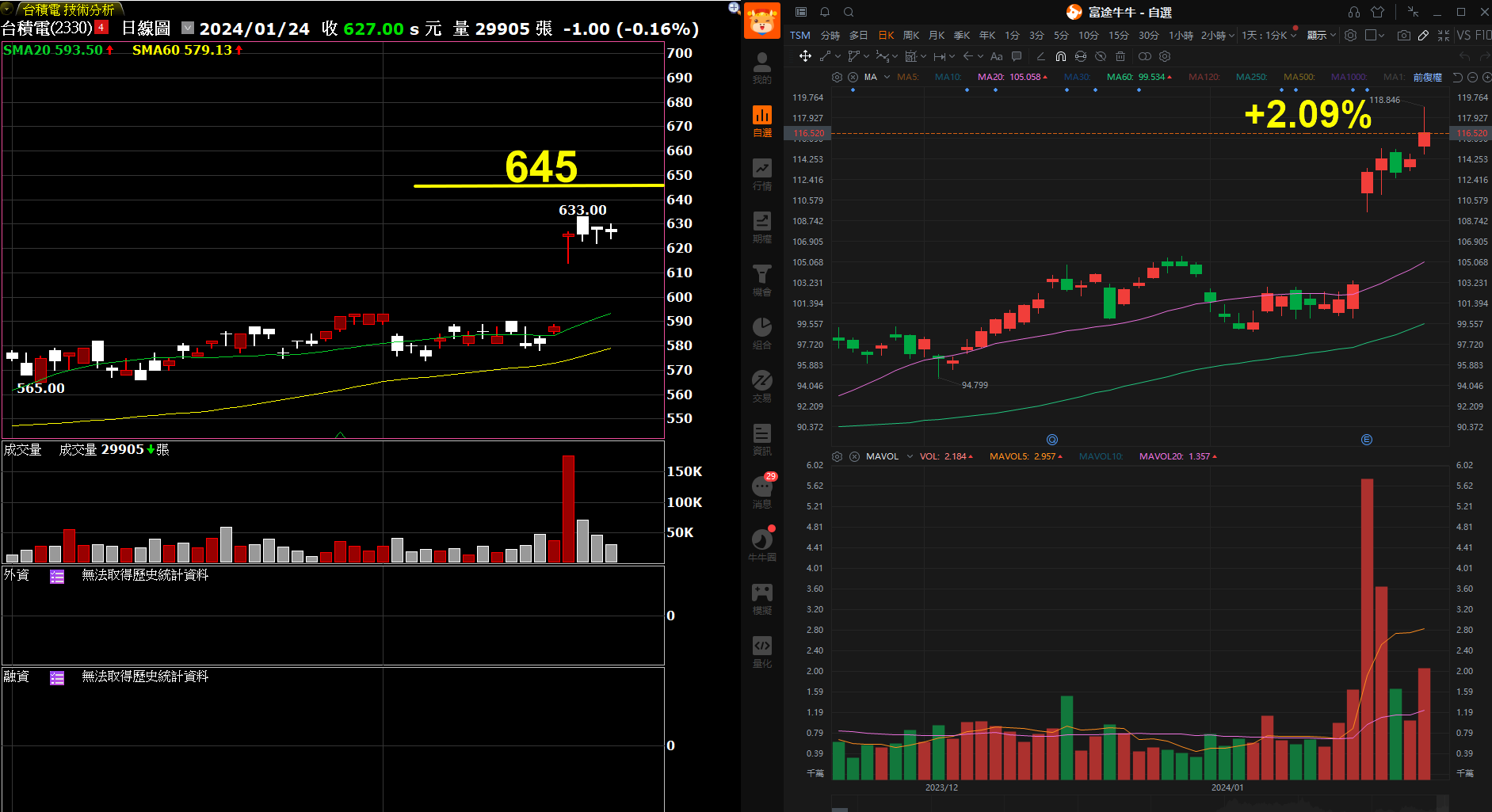Toggle fullscreen collapse arrows icon in toolbar
1492x812 pixels.
coord(1443,36)
